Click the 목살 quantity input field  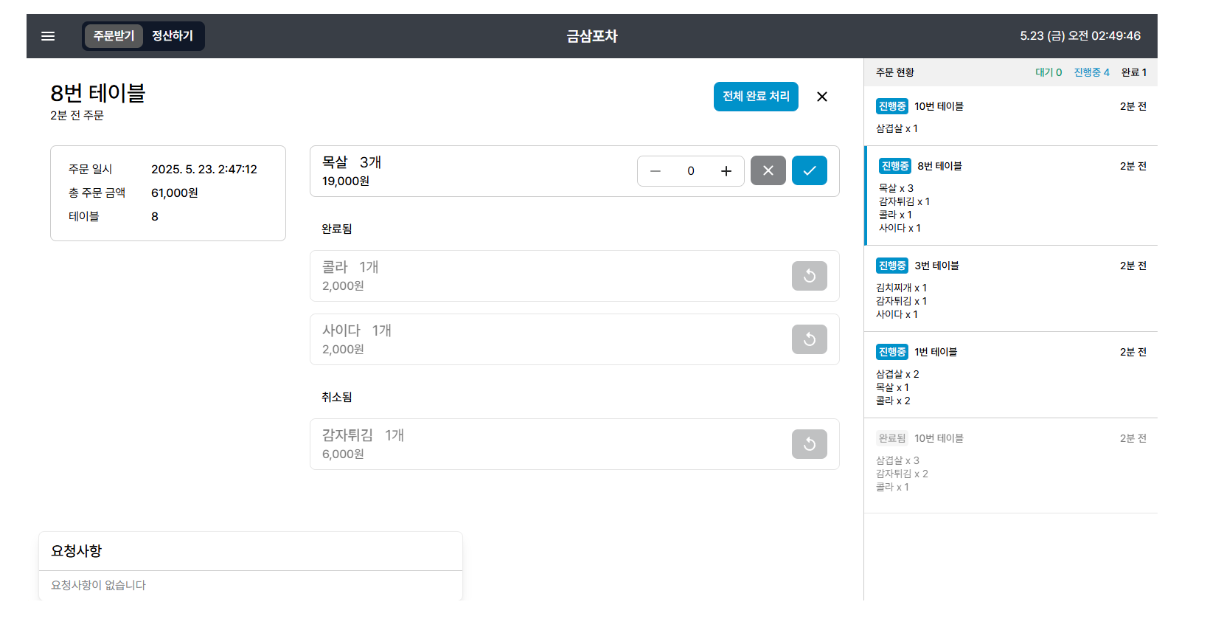pos(691,171)
